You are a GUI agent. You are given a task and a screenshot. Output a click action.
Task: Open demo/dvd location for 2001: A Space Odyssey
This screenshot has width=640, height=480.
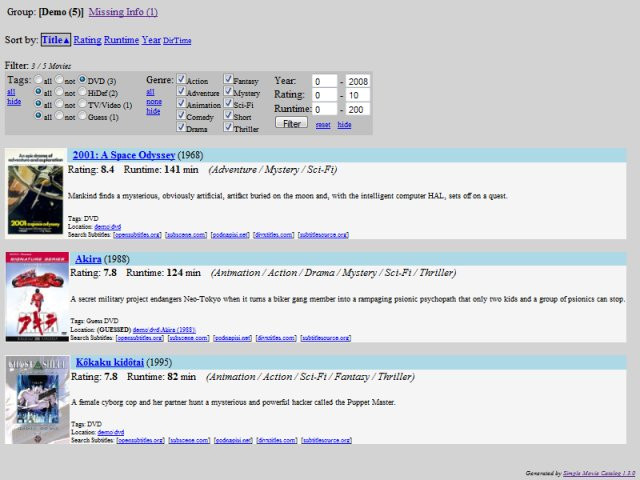[x=108, y=227]
